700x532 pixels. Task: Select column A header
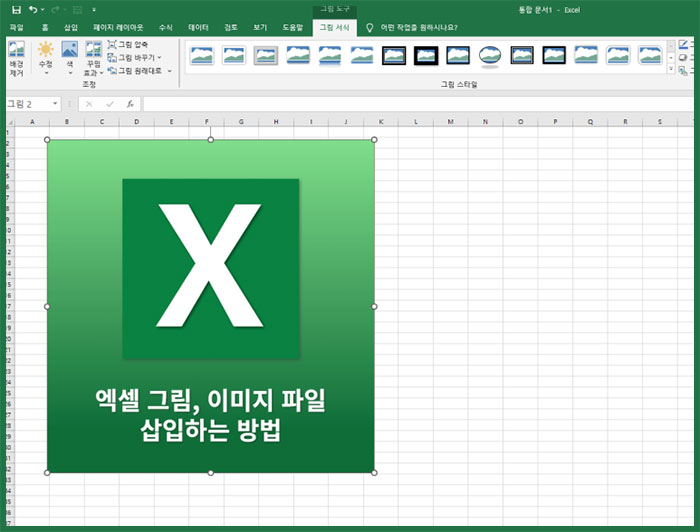click(x=32, y=121)
